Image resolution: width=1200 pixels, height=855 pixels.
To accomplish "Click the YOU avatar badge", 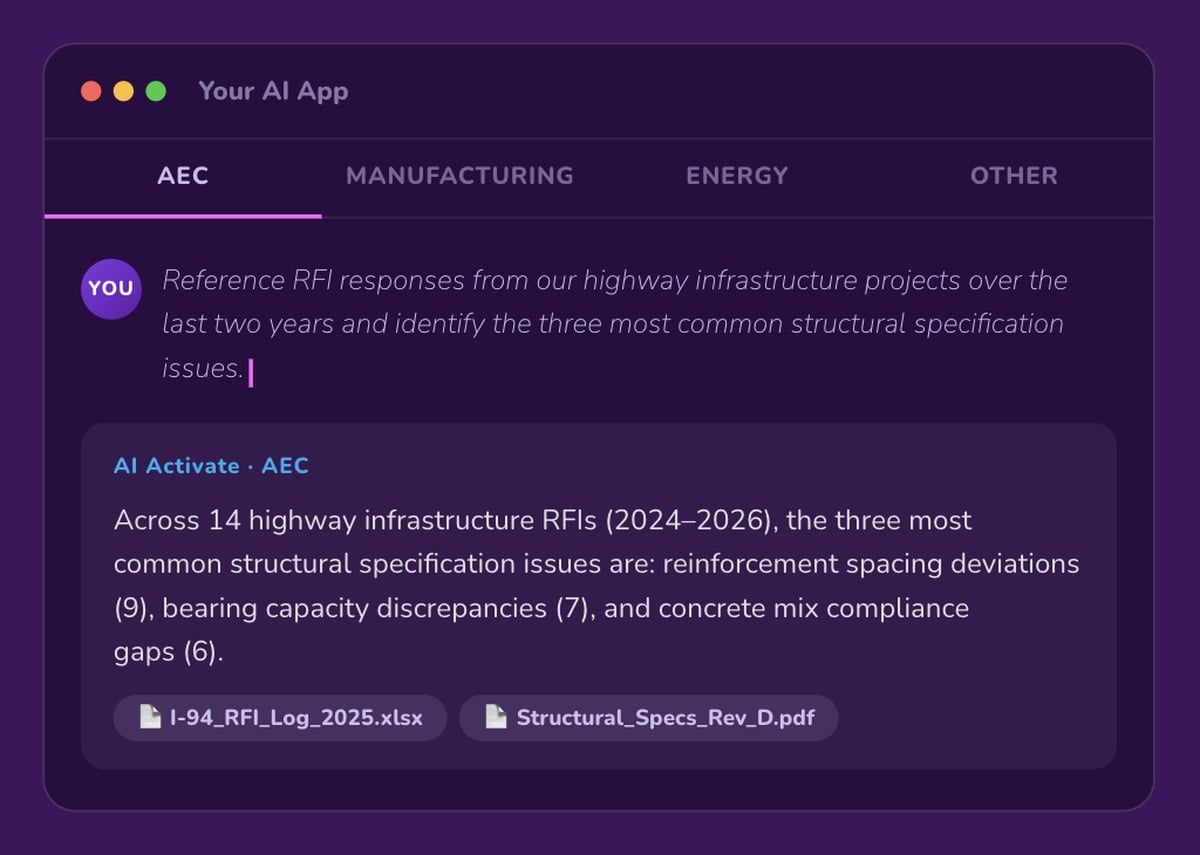I will tap(111, 288).
